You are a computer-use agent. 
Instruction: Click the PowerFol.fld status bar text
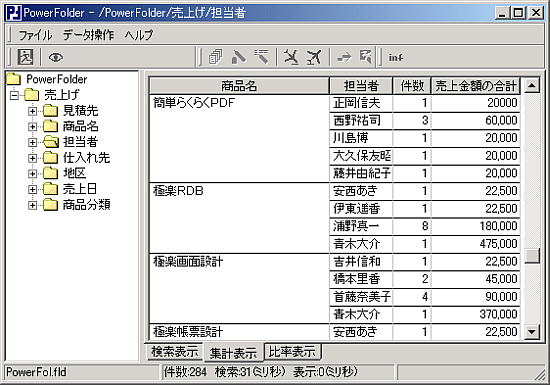36,372
